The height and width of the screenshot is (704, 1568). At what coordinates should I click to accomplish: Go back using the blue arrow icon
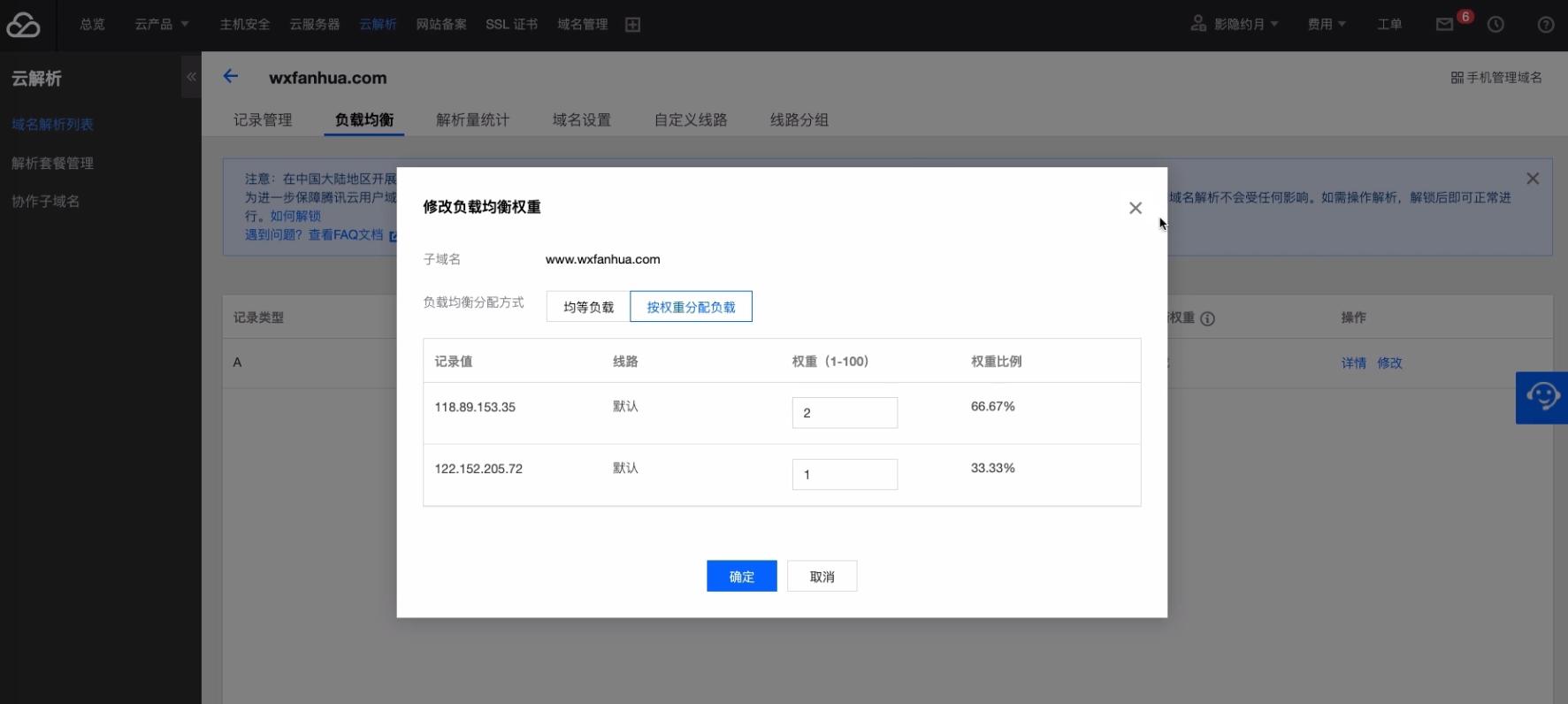(x=231, y=76)
